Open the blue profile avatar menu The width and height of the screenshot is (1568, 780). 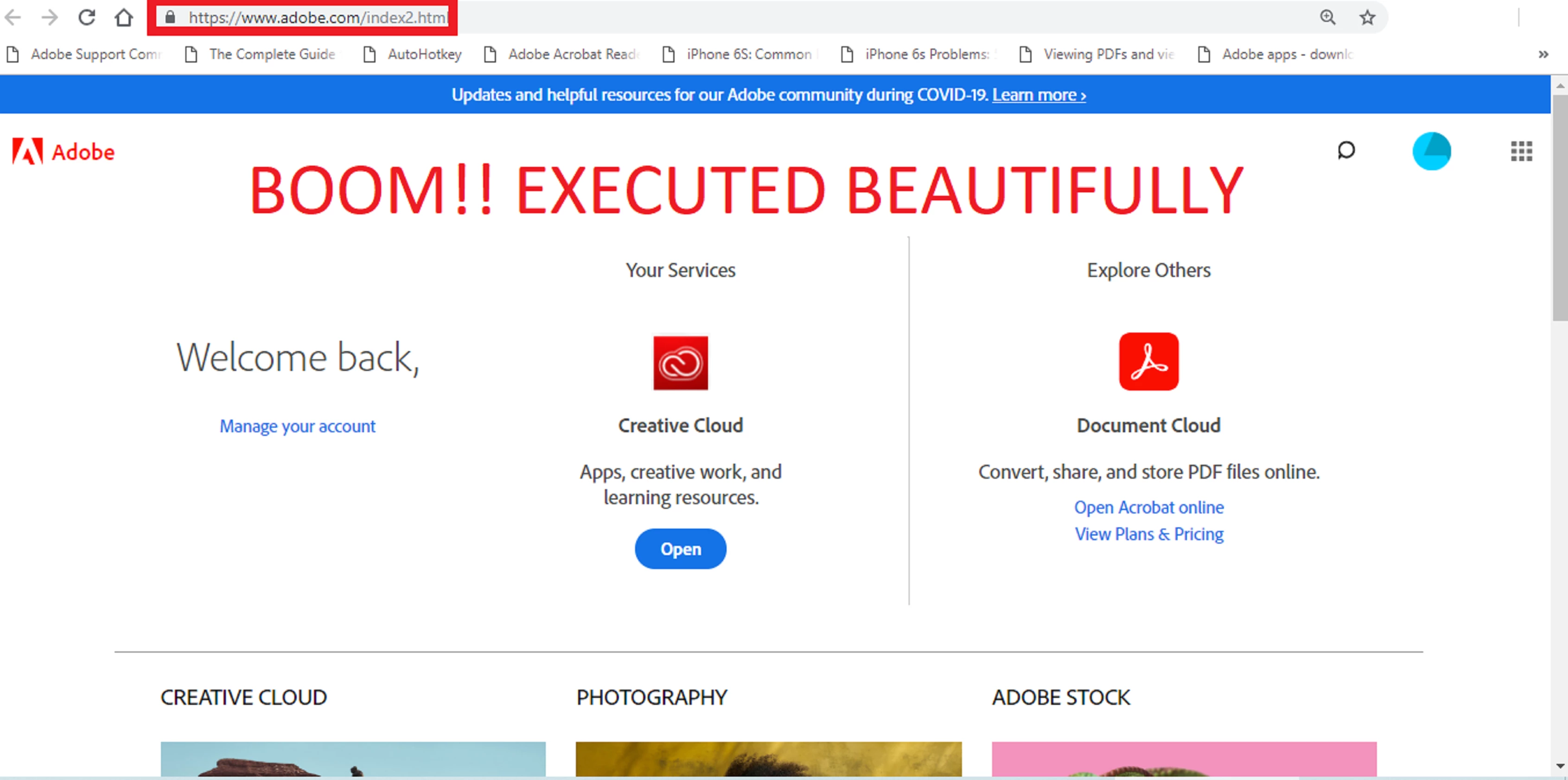[x=1431, y=151]
